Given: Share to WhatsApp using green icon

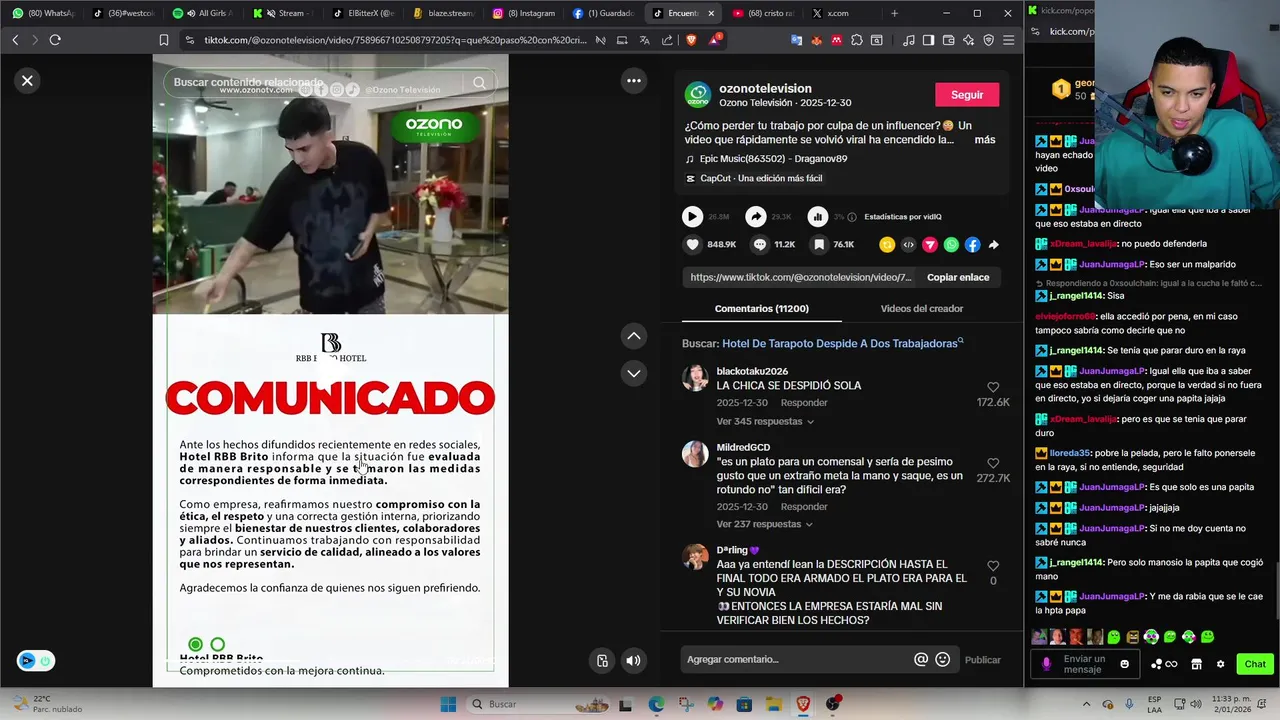Looking at the screenshot, I should click(951, 244).
